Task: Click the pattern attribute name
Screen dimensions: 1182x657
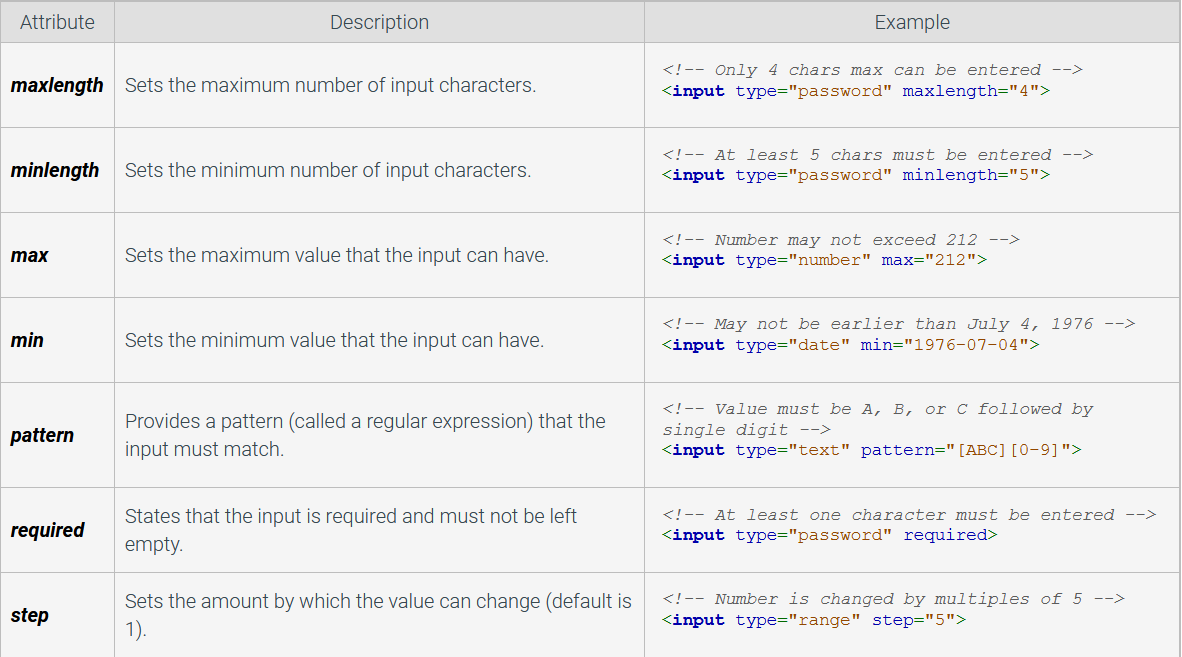Action: (x=42, y=435)
